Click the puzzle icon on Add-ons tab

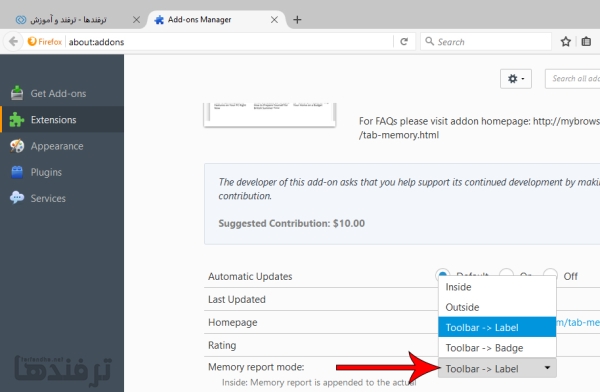point(159,20)
